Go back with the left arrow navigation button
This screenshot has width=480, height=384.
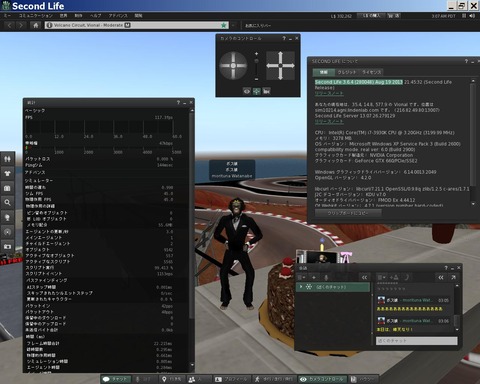coord(10,25)
